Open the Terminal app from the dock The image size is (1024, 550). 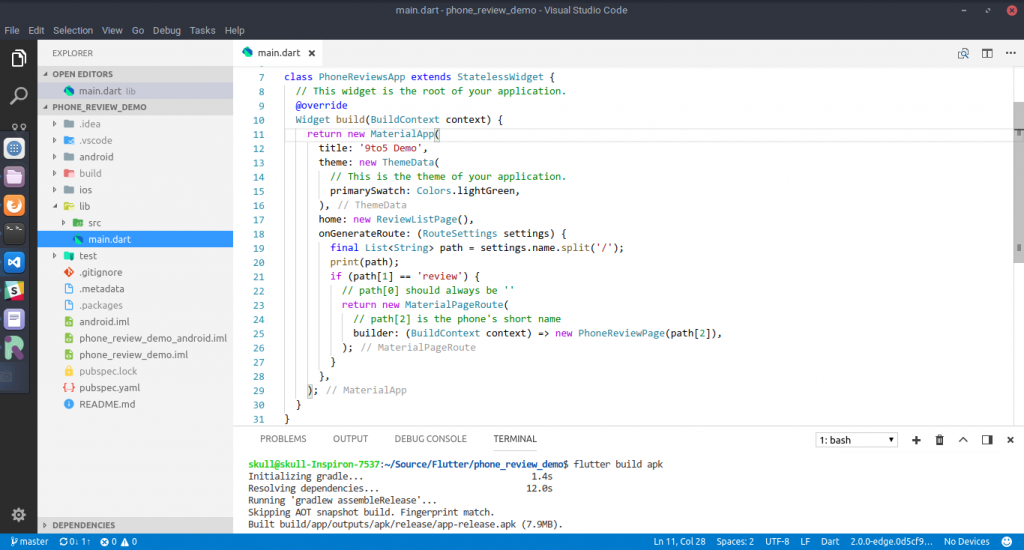point(14,234)
